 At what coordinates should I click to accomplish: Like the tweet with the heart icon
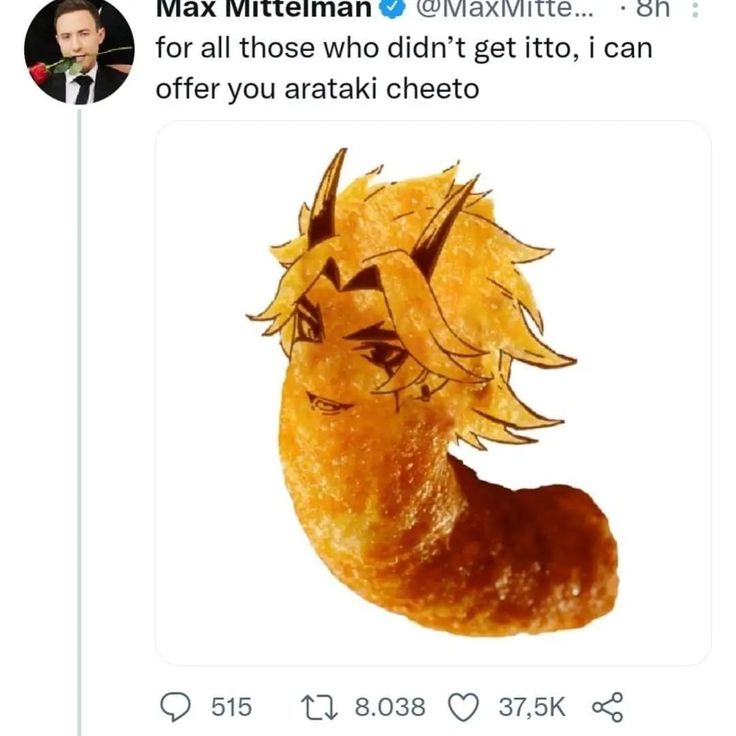[x=463, y=707]
